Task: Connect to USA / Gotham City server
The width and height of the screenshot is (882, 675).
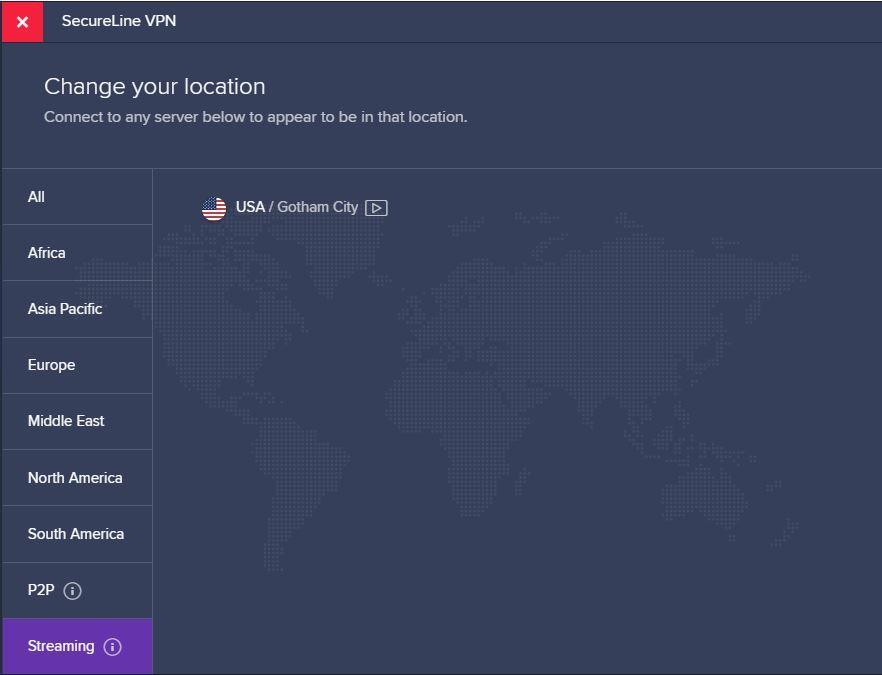Action: pyautogui.click(x=295, y=208)
